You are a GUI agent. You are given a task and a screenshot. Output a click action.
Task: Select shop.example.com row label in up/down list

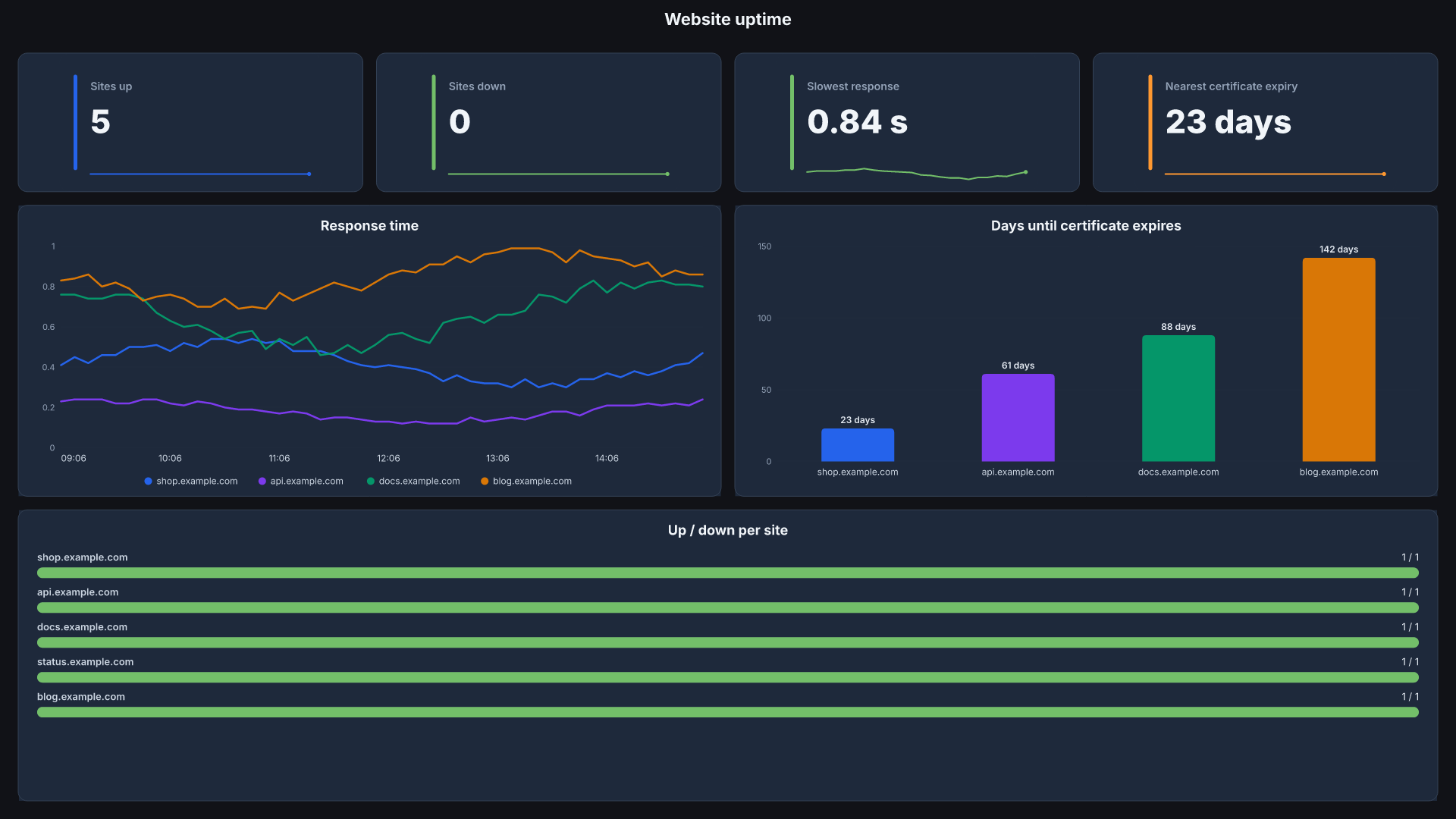pyautogui.click(x=82, y=557)
